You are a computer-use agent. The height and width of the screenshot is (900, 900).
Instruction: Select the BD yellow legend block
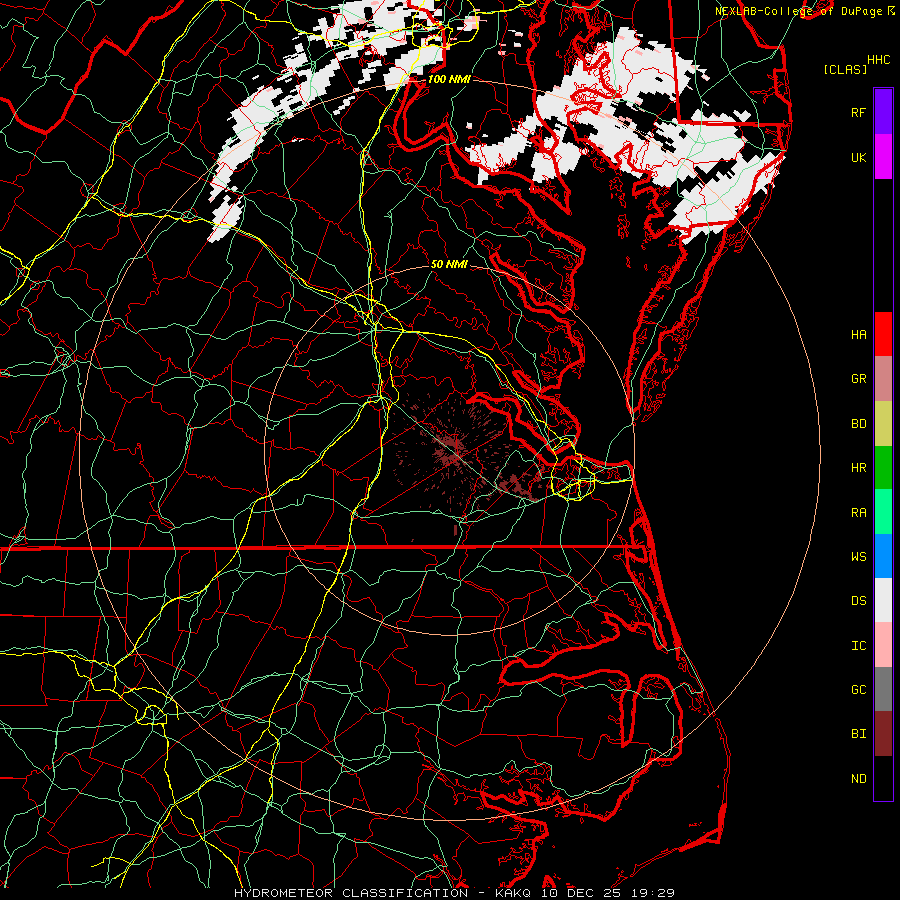click(x=883, y=424)
